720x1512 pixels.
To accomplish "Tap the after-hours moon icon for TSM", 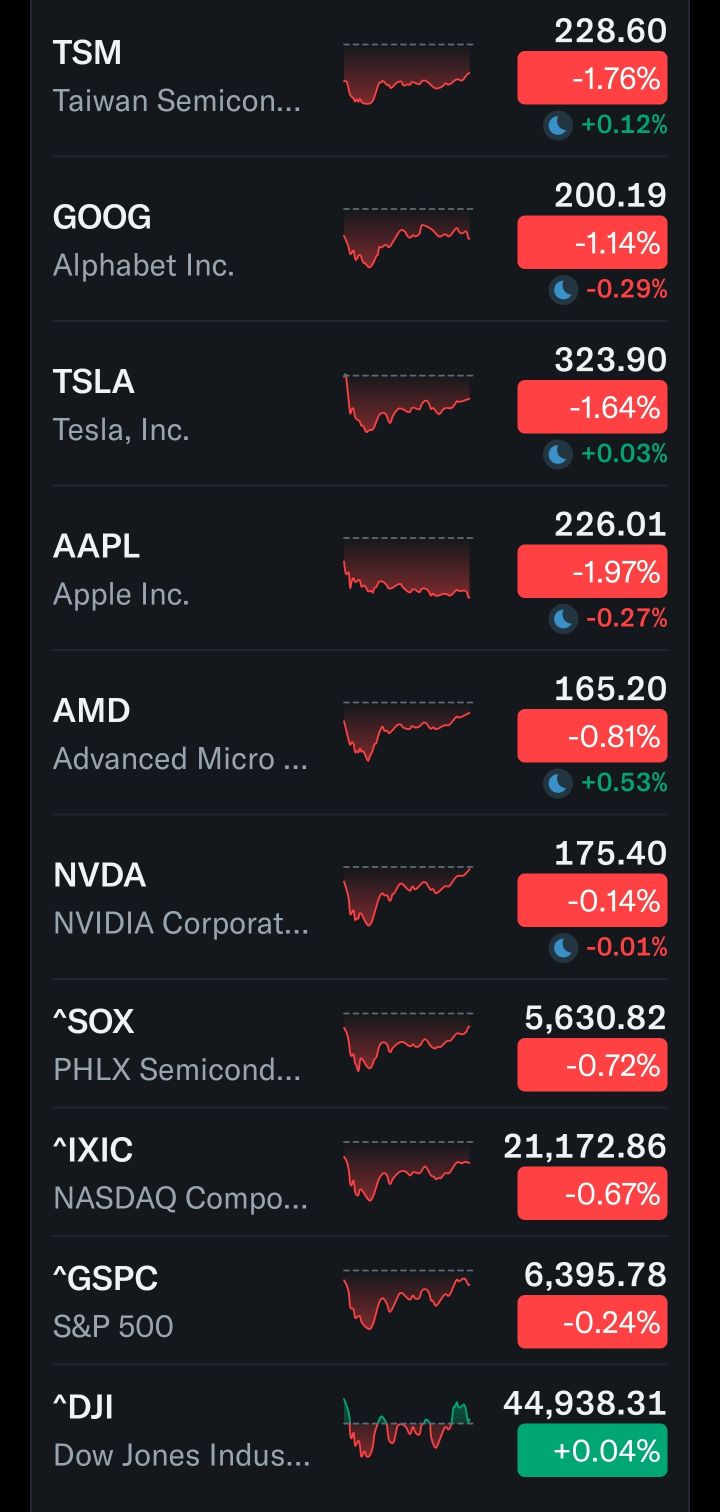I will tap(557, 125).
